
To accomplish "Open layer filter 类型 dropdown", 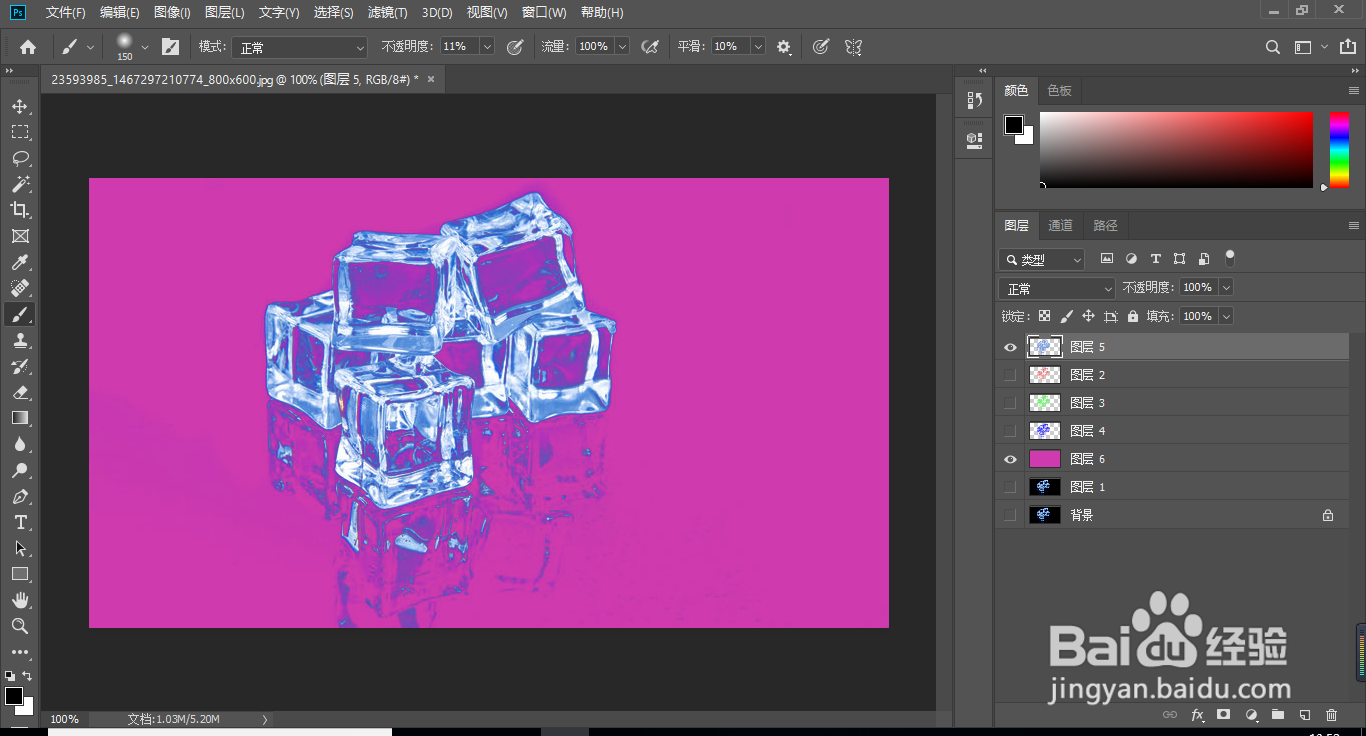I will tap(1041, 259).
